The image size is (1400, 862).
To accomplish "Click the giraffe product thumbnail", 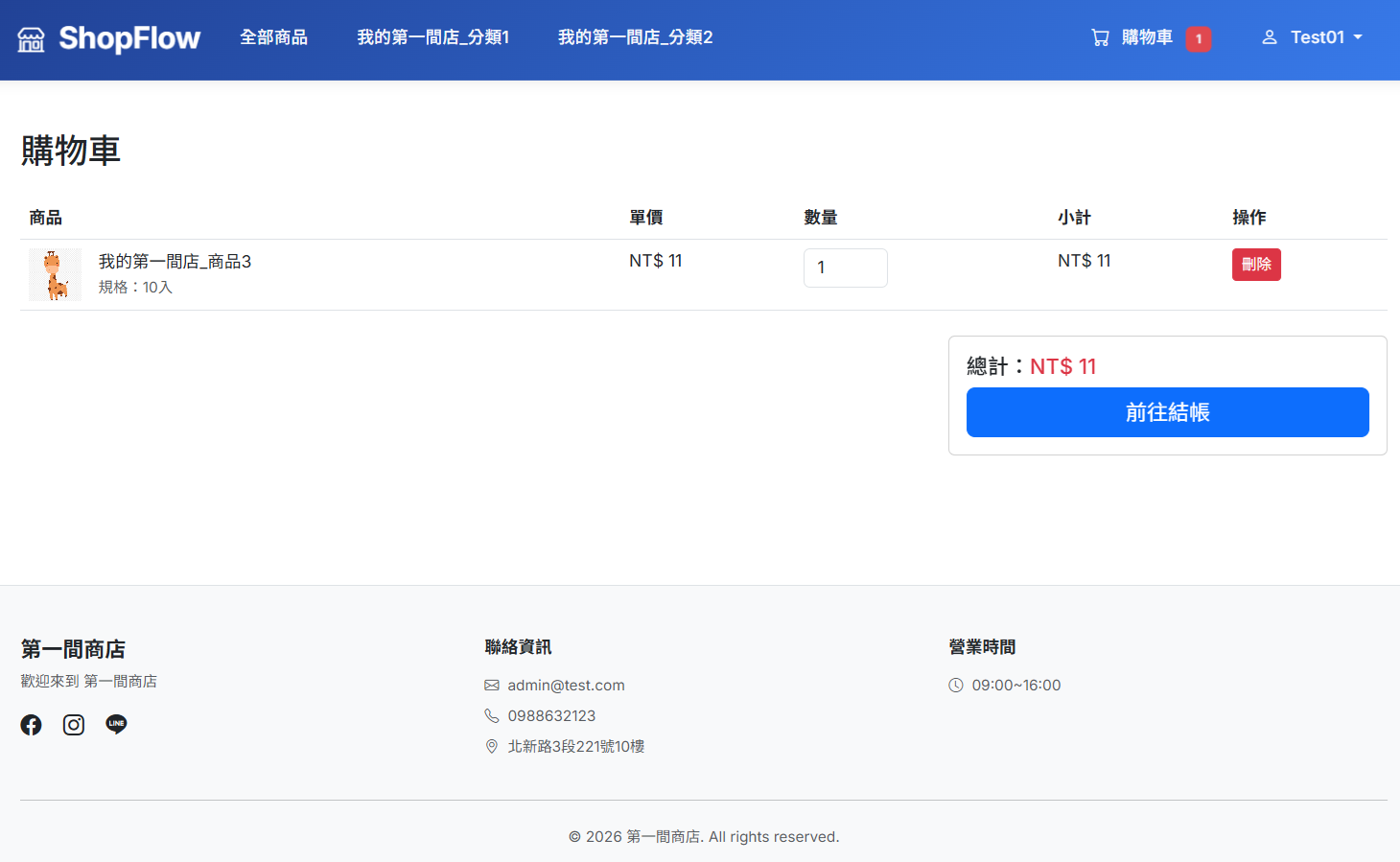I will pyautogui.click(x=55, y=273).
